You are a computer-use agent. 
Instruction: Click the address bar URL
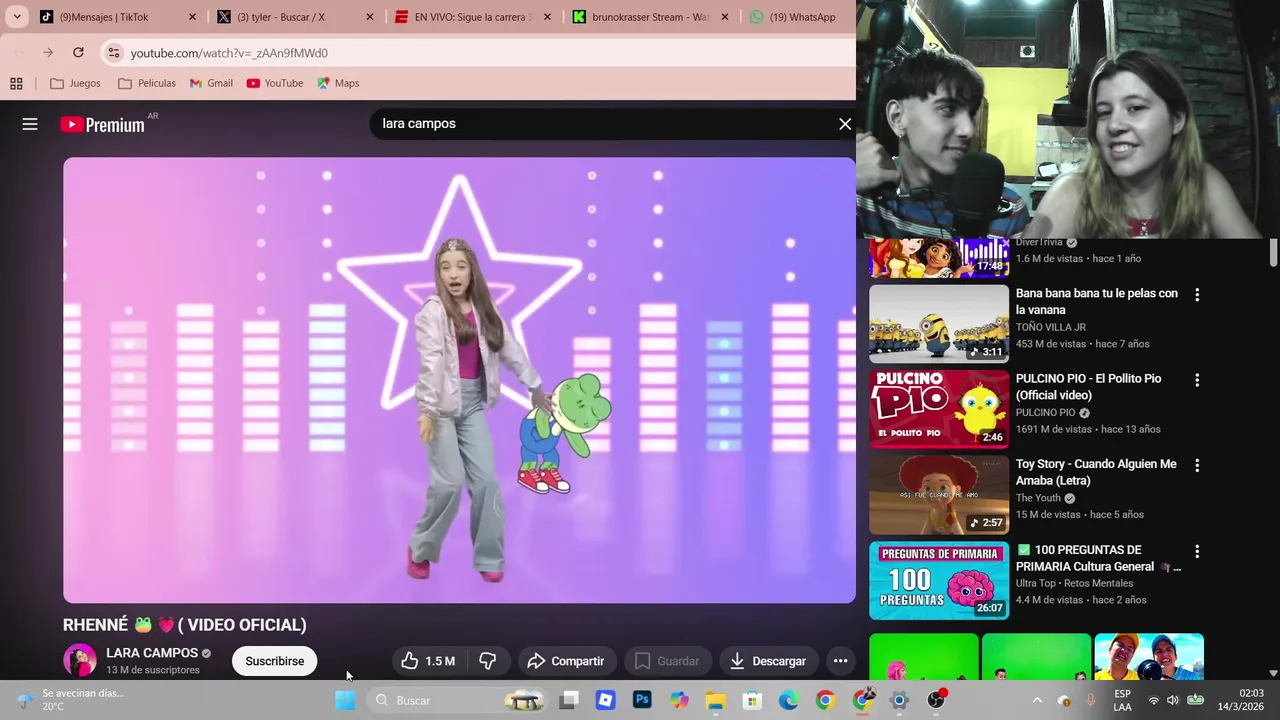229,53
